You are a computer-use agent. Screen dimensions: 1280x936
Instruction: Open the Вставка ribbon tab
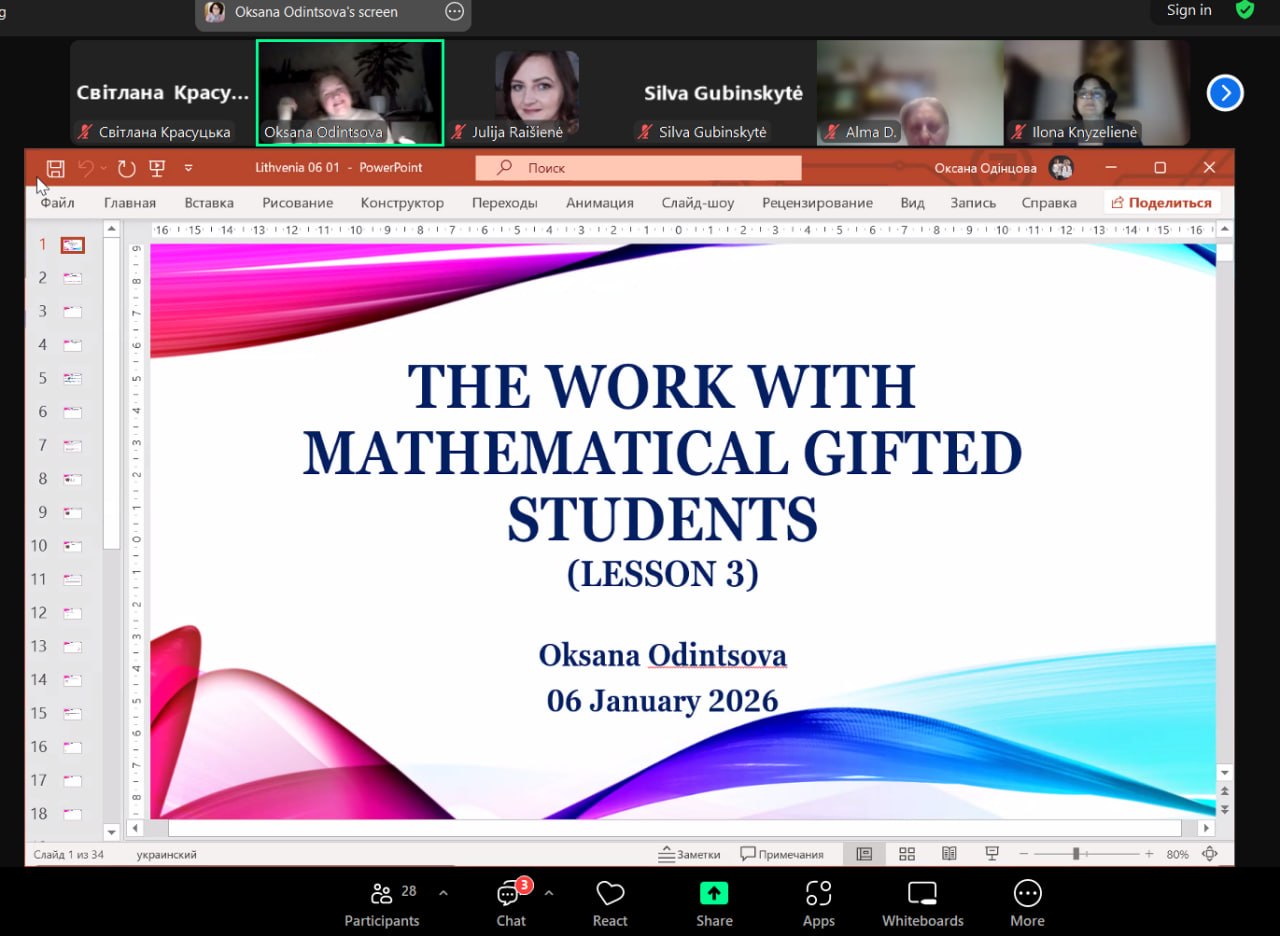[x=209, y=203]
